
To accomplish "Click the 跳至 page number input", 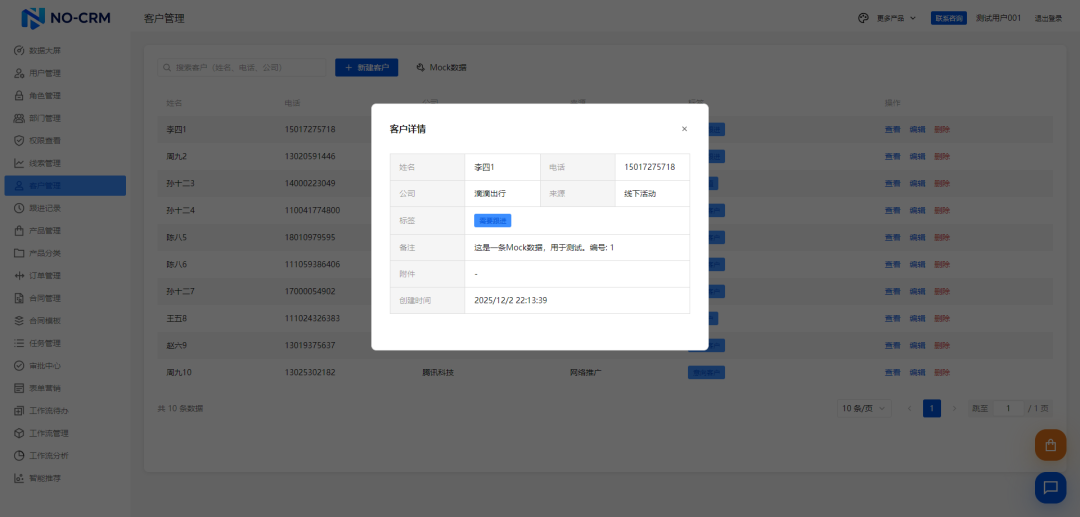I will coord(1009,408).
